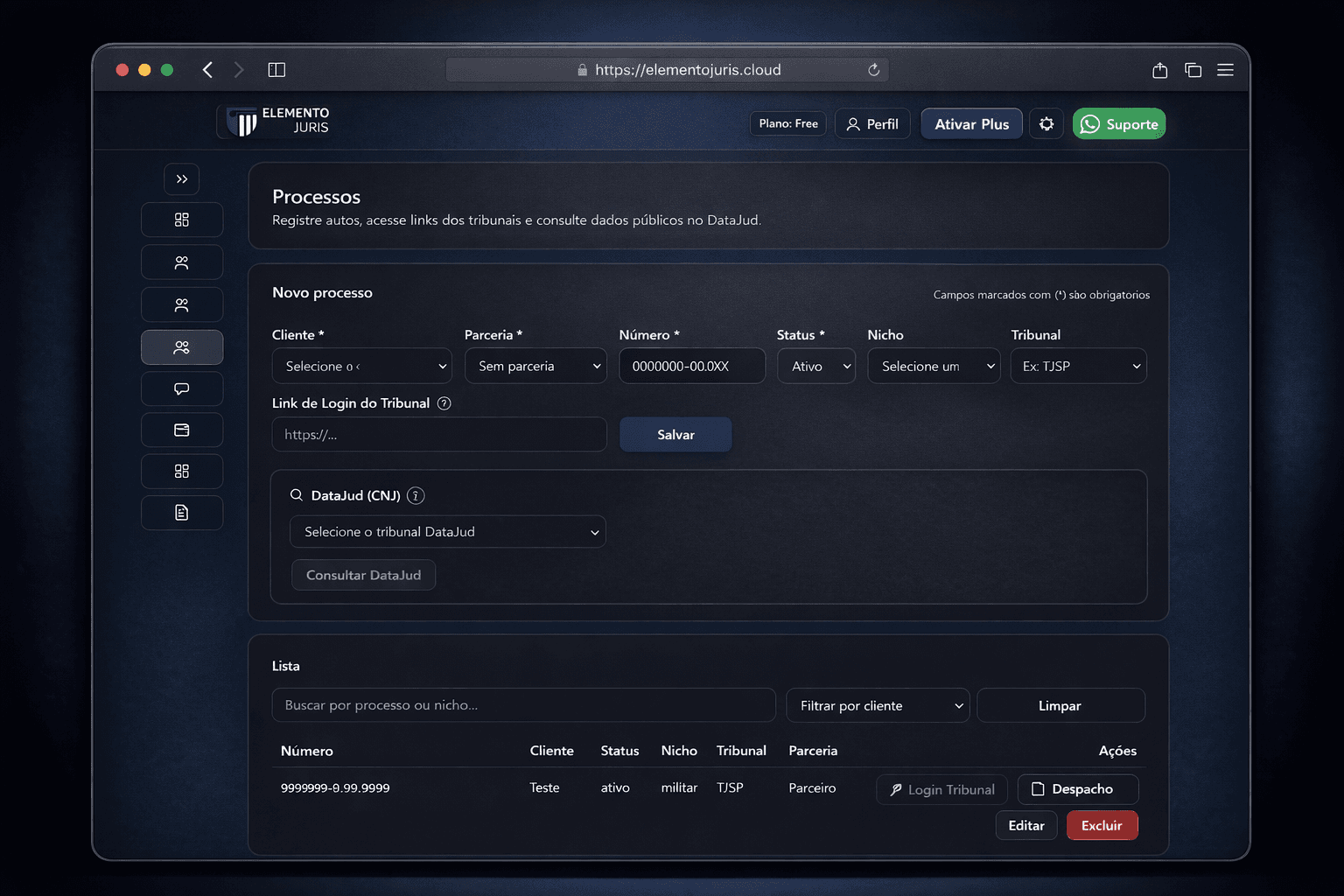Open the chat bubble sidebar section
1344x896 pixels.
click(181, 388)
